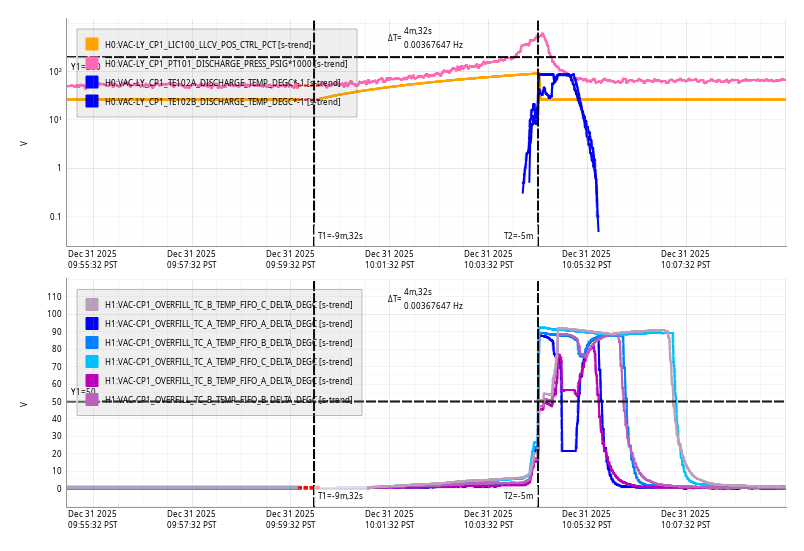Click the orange LIC100_LLCV_POS_CTRL_PCT legend swatch

coord(92,44)
